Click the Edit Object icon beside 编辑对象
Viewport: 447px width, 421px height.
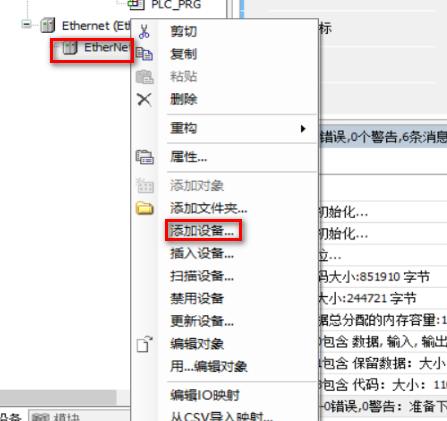tap(144, 344)
